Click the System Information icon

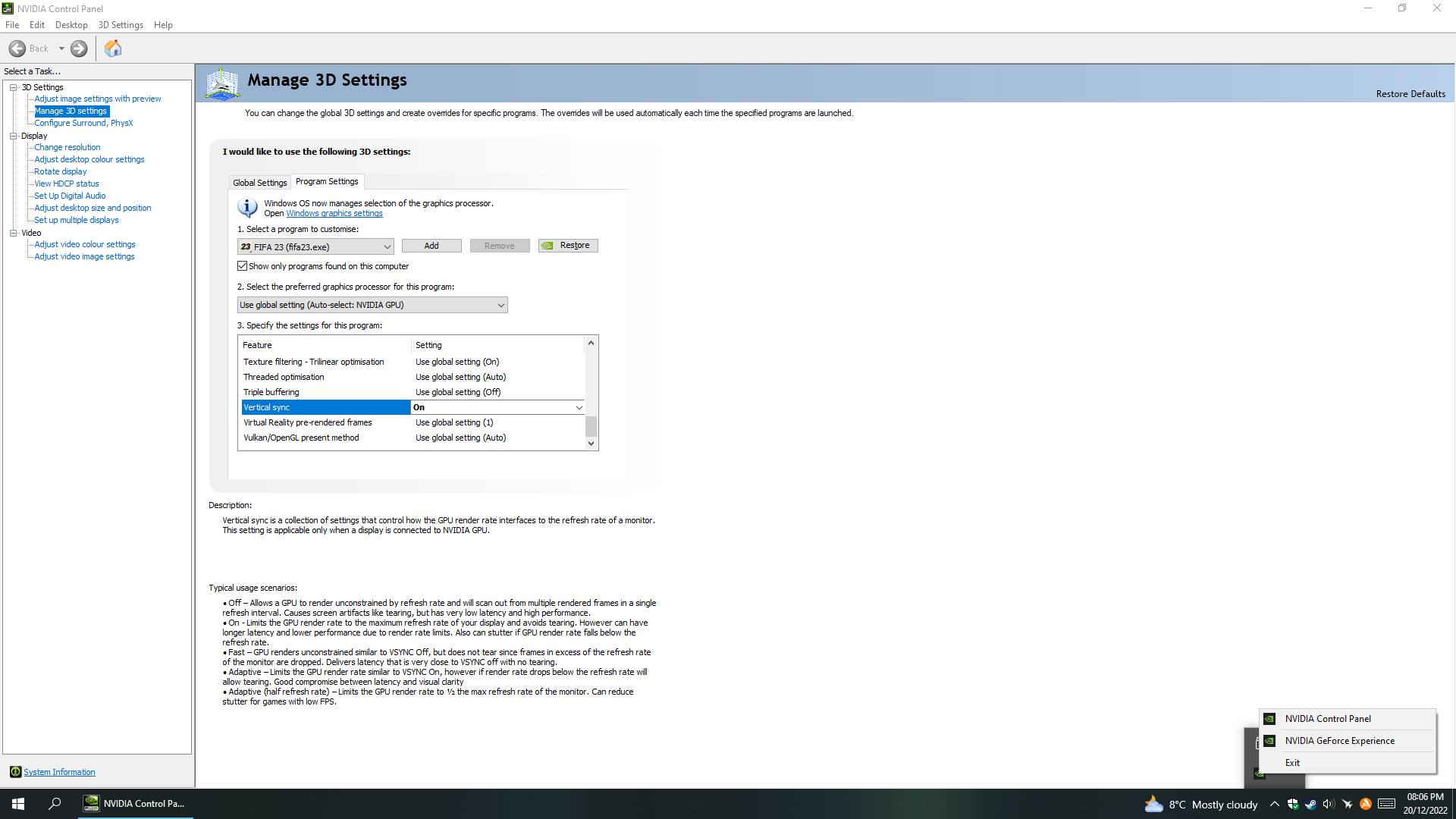click(x=15, y=772)
